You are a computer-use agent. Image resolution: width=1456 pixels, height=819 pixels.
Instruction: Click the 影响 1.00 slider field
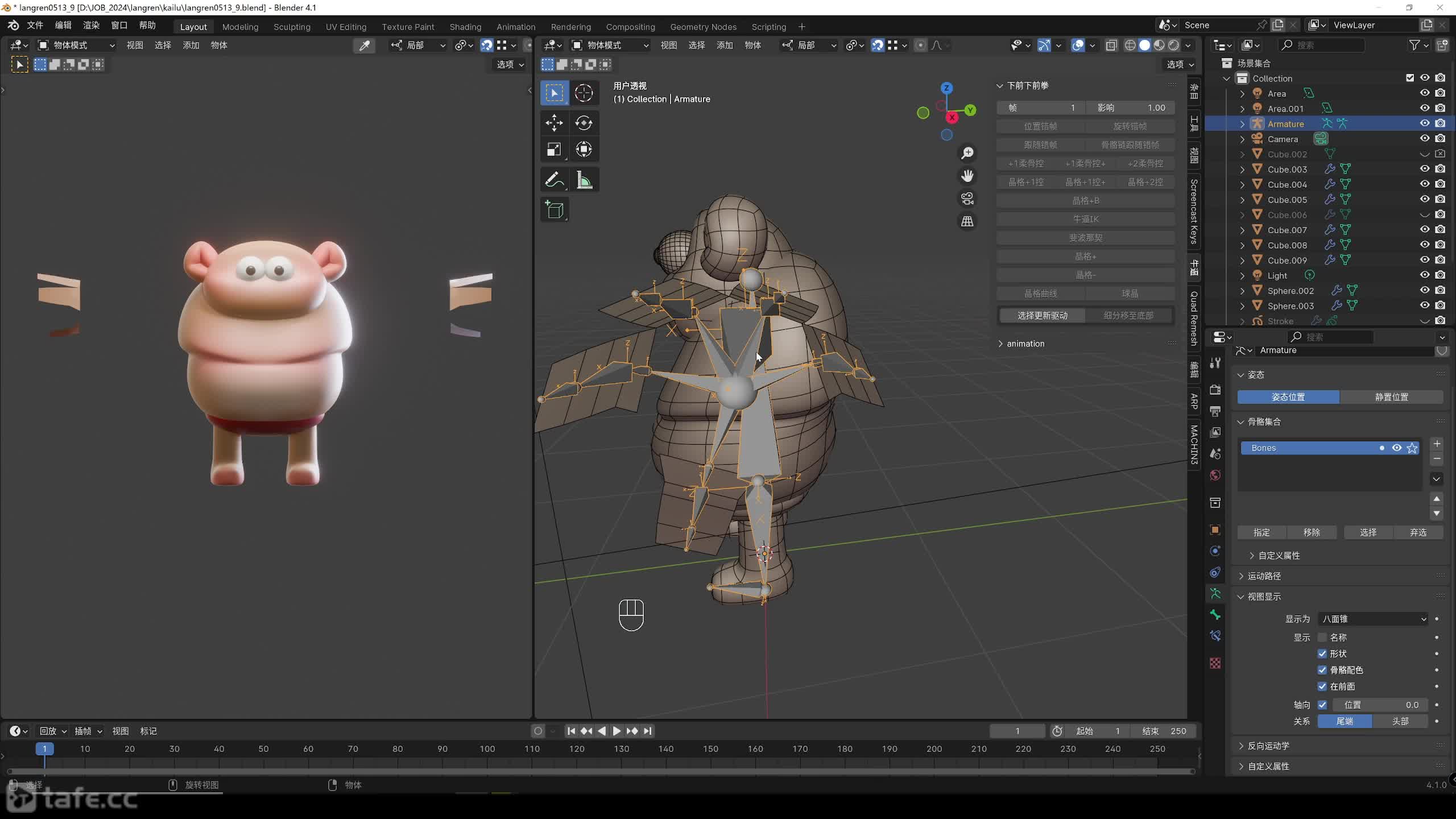1130,107
